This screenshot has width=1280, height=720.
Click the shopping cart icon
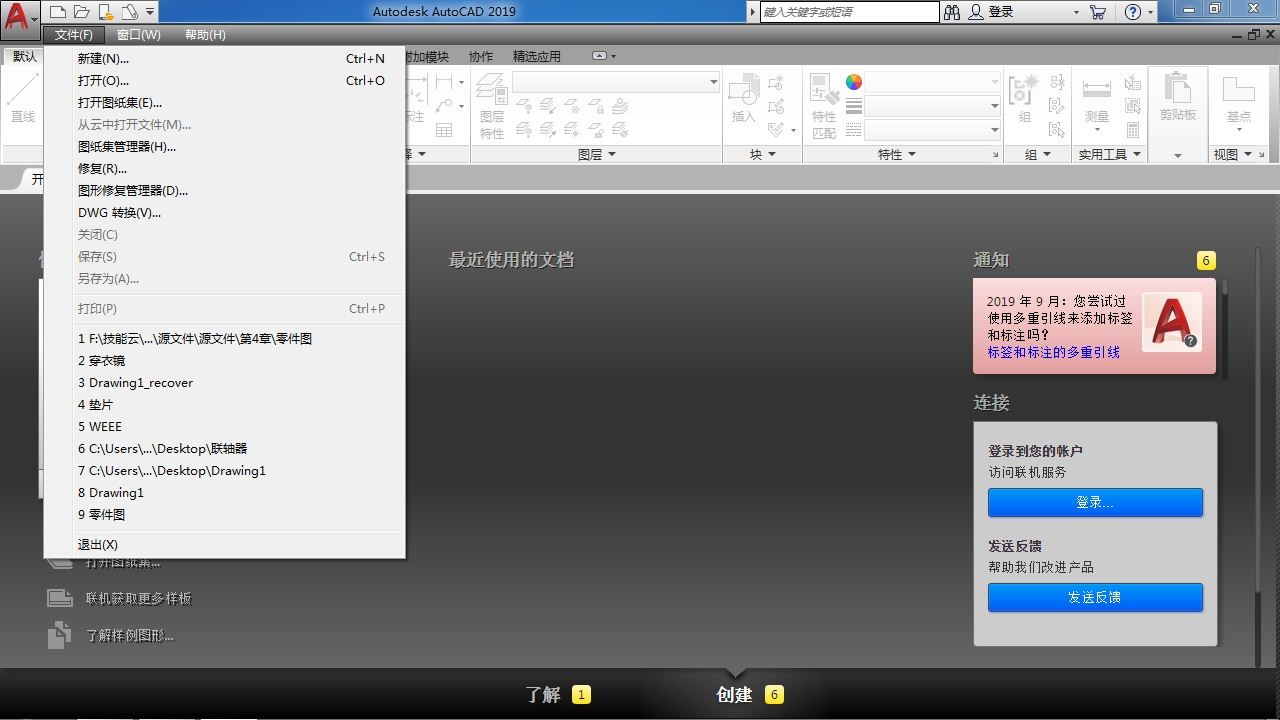click(x=1098, y=12)
